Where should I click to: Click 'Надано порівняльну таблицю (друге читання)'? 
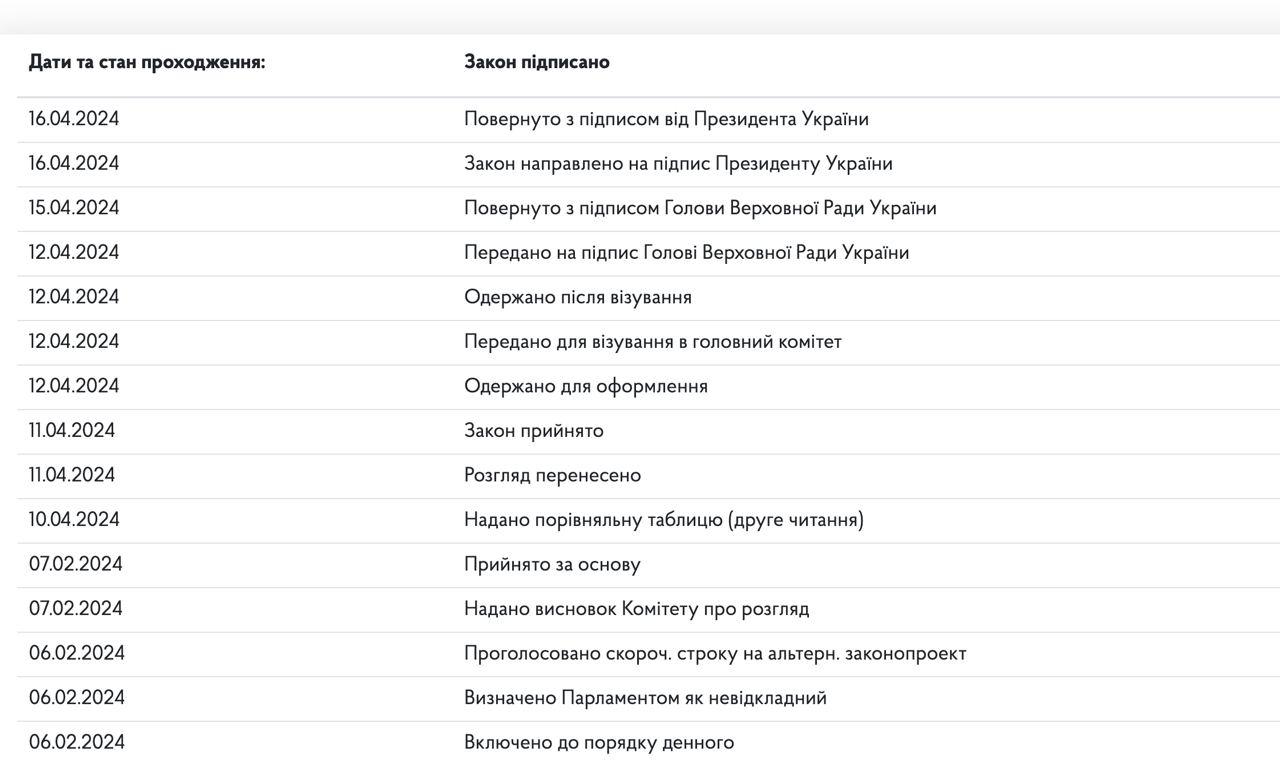[664, 520]
